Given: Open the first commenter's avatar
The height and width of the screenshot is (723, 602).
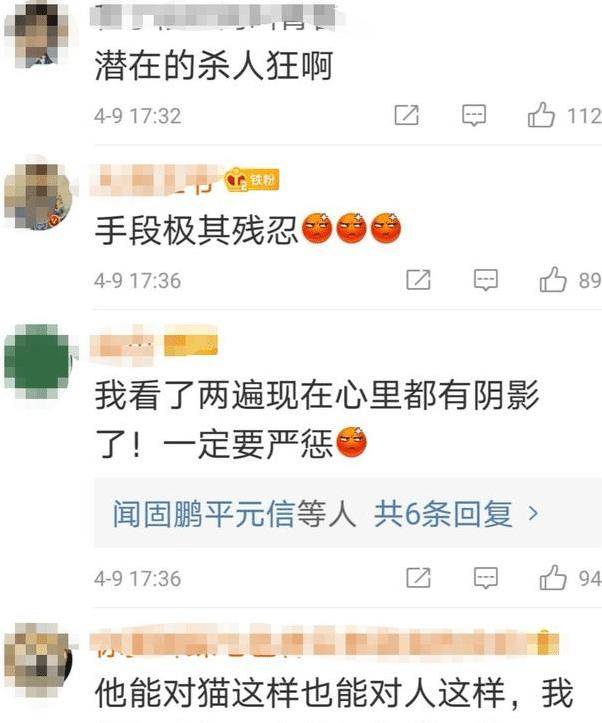Looking at the screenshot, I should pos(39,36).
